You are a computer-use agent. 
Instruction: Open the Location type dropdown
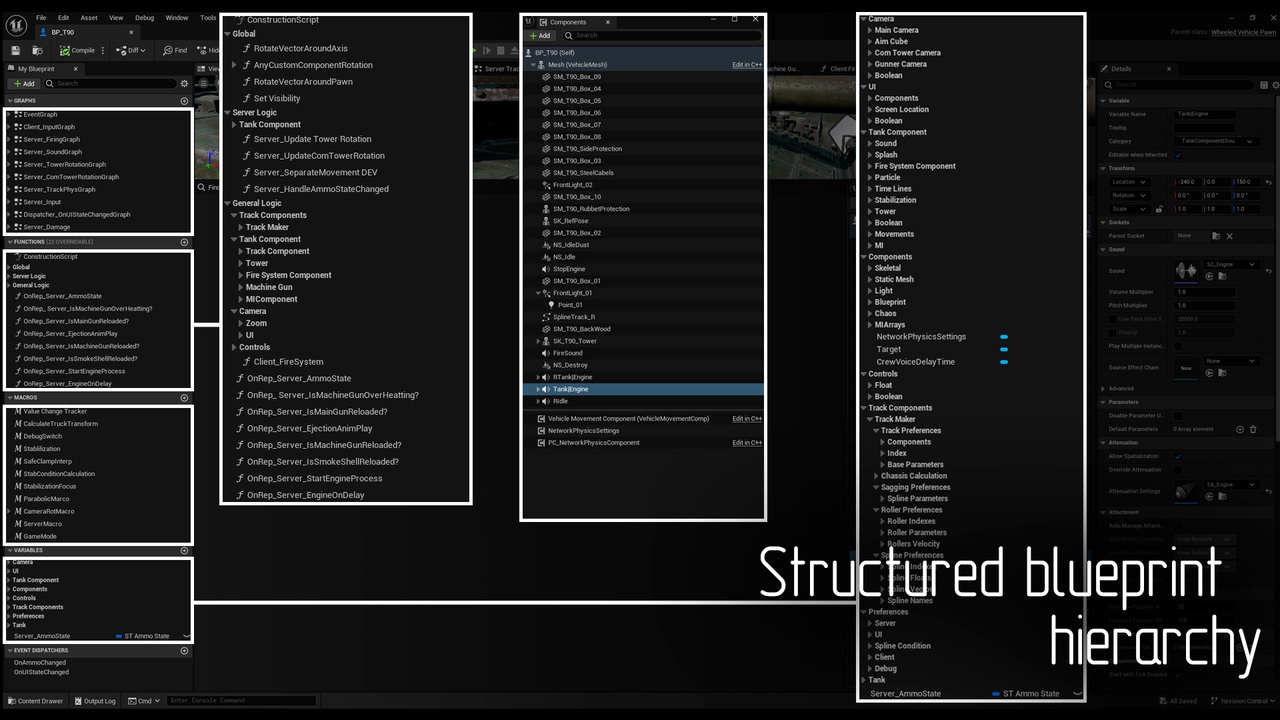pyautogui.click(x=1129, y=182)
